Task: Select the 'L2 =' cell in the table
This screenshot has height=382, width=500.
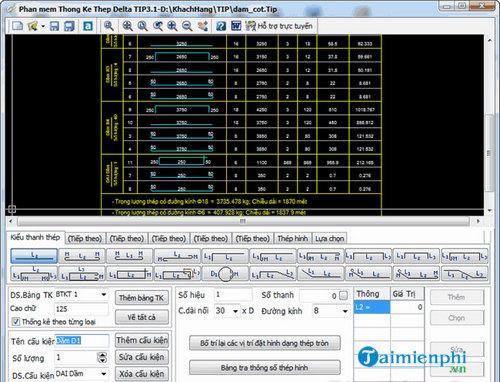Action: point(372,307)
